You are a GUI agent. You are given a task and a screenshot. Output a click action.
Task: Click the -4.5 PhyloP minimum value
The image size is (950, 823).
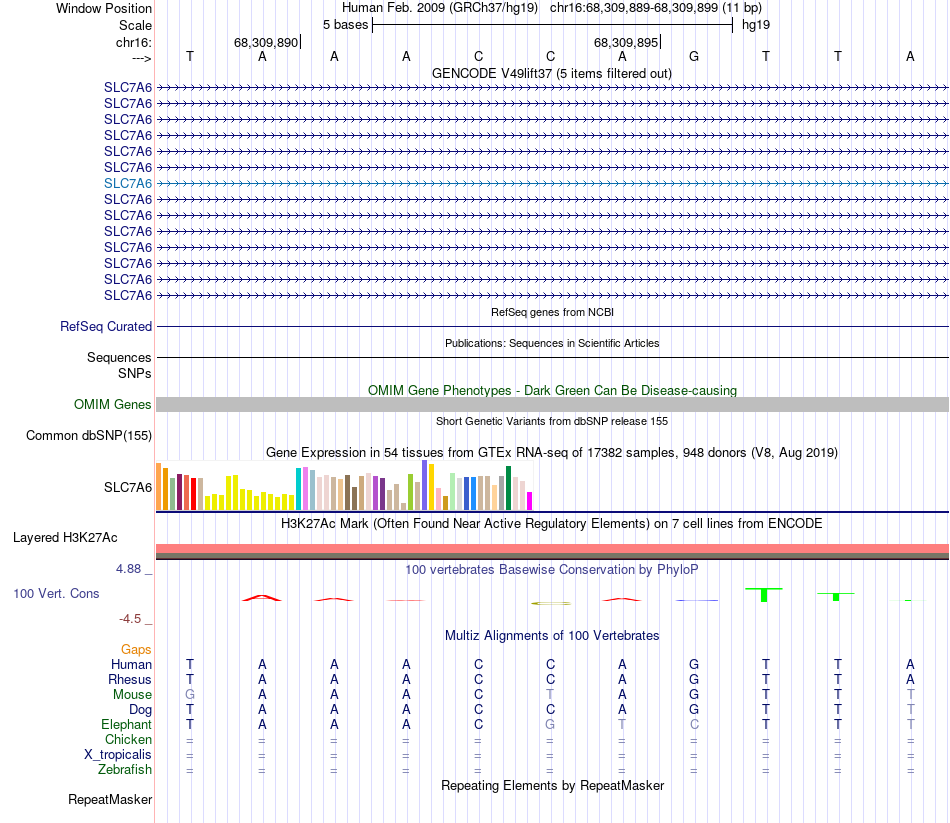(x=130, y=619)
